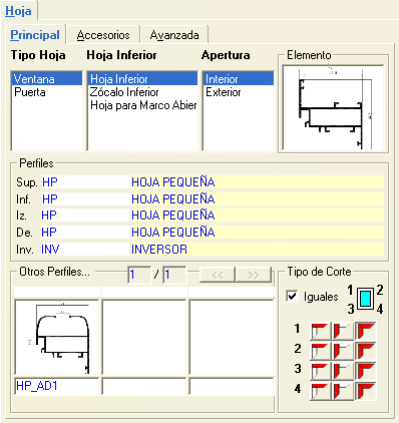Click the next page >> button
399x423 pixels.
pyautogui.click(x=253, y=275)
